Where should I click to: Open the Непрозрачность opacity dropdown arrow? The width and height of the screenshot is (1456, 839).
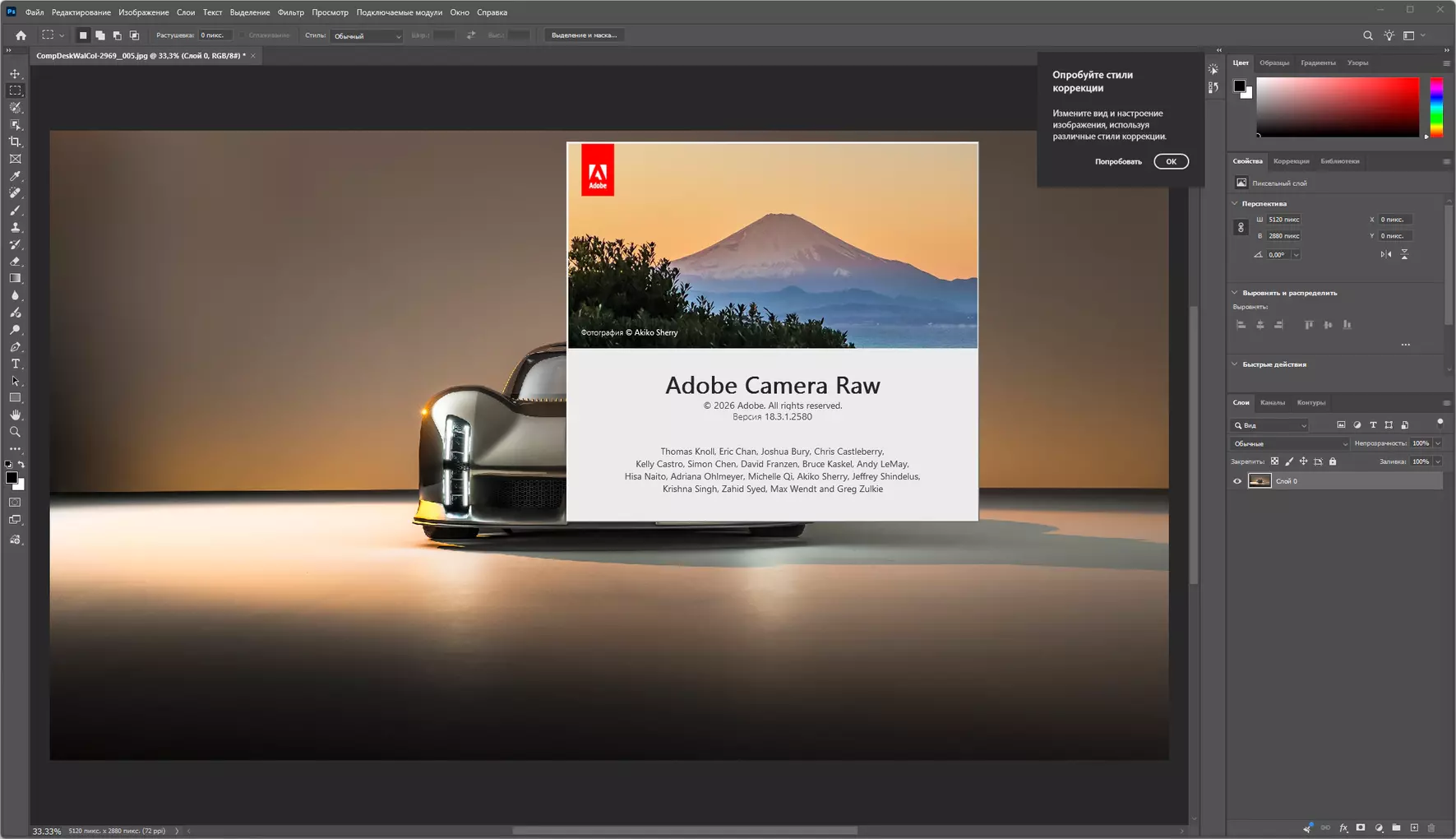[x=1438, y=443]
